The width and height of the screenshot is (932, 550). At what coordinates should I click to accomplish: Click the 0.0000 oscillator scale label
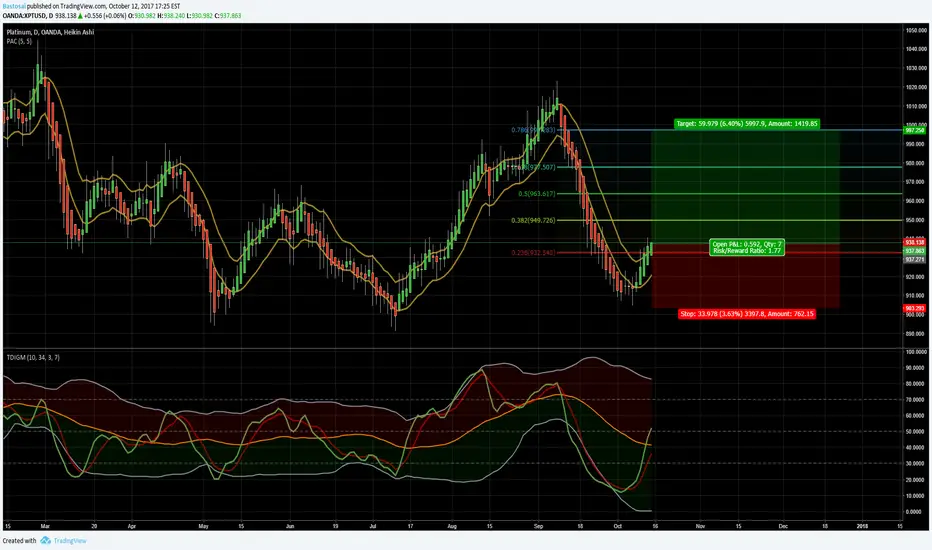coord(916,511)
